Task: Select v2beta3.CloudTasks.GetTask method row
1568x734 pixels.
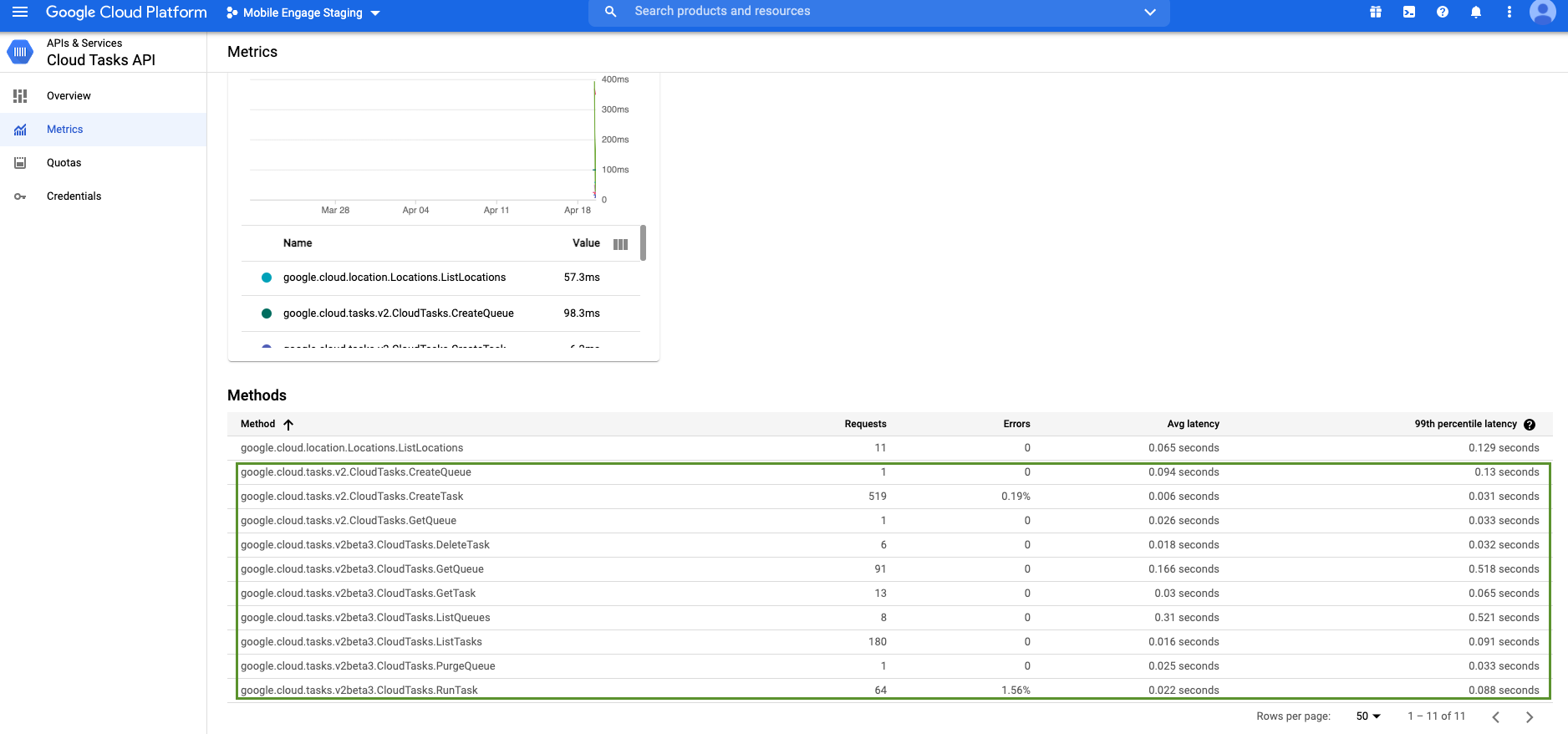Action: 889,594
